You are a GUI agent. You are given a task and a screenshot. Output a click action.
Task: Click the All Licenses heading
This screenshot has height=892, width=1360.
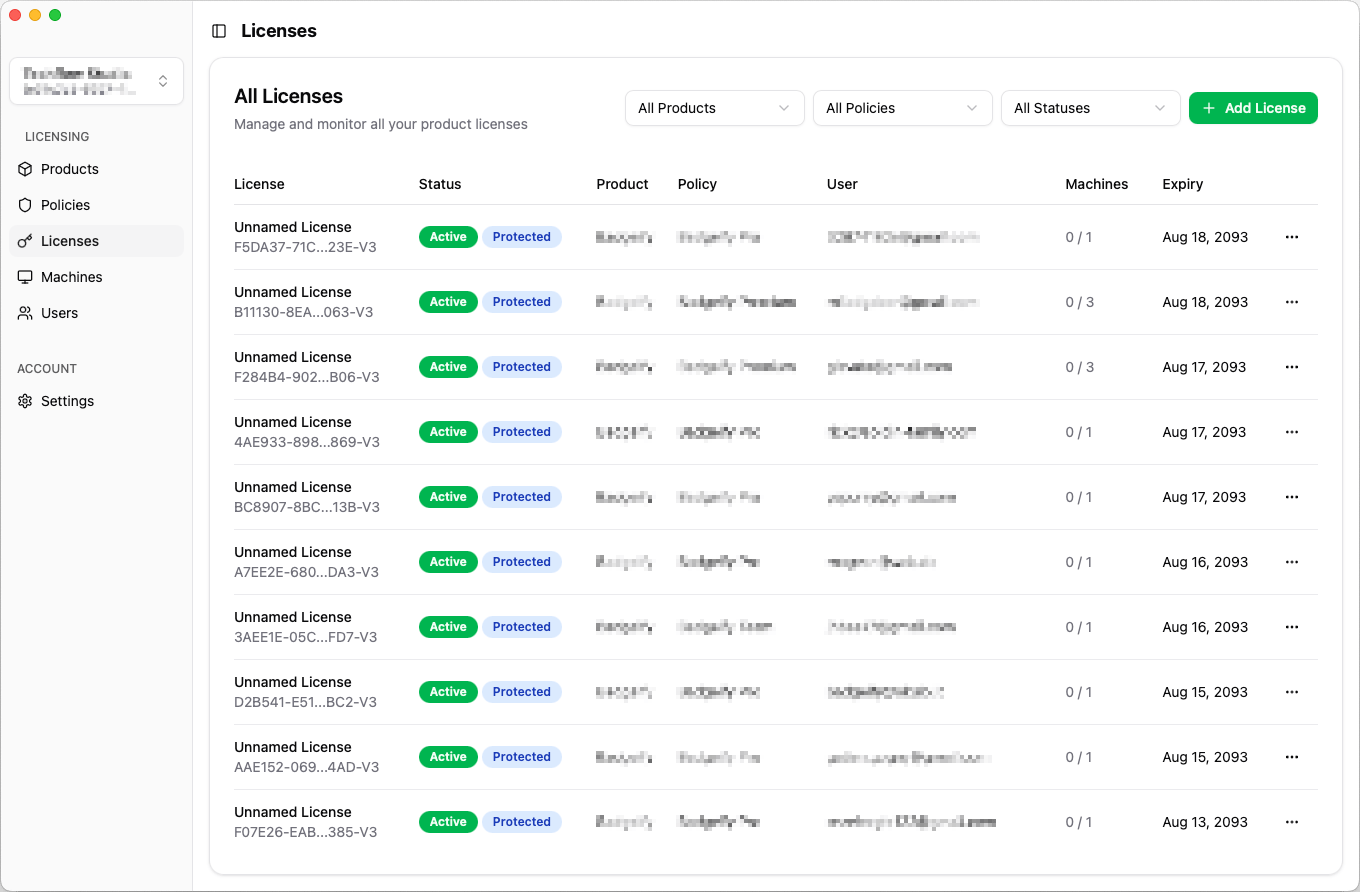[289, 96]
